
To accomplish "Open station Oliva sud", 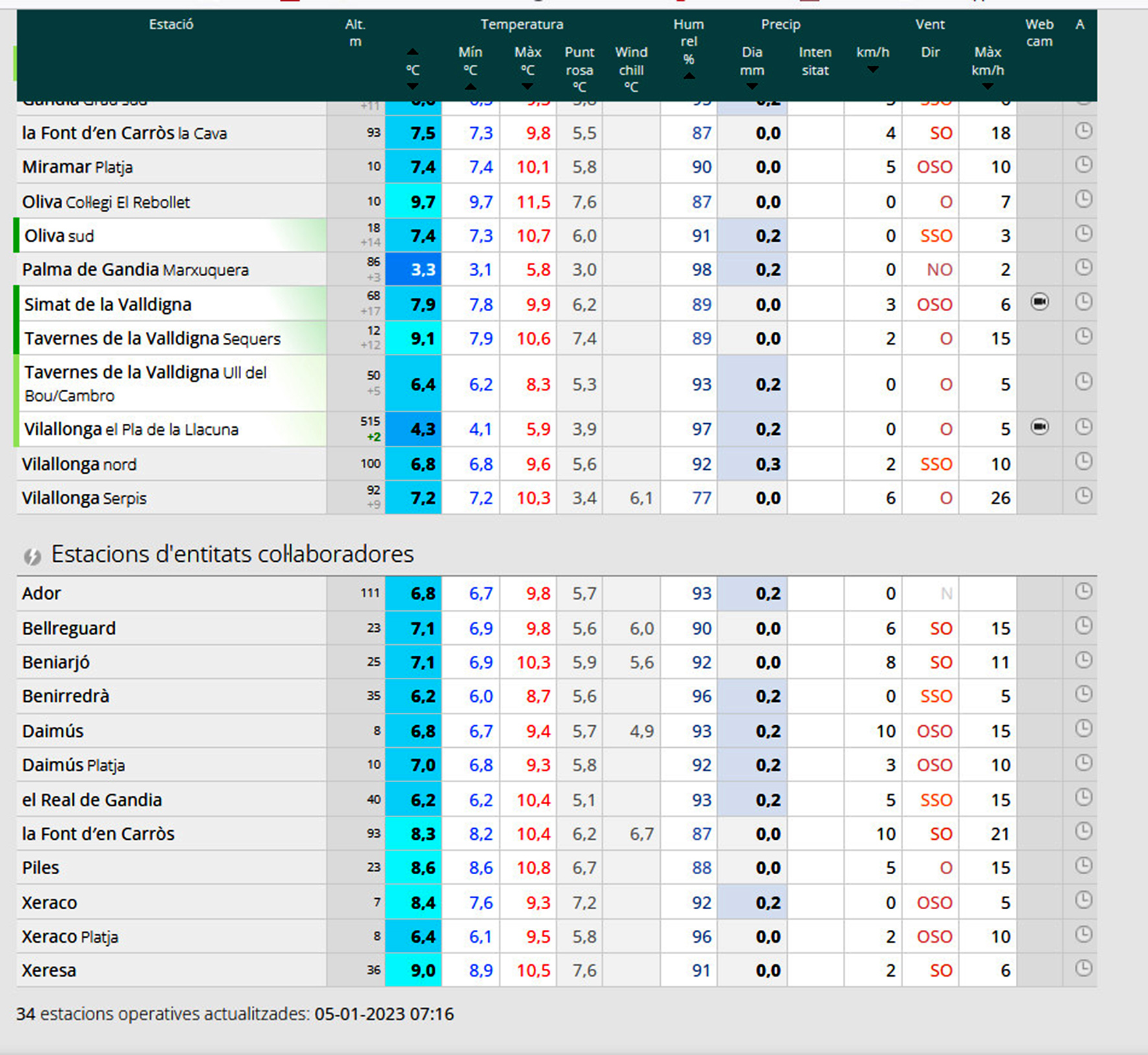I will click(x=59, y=236).
